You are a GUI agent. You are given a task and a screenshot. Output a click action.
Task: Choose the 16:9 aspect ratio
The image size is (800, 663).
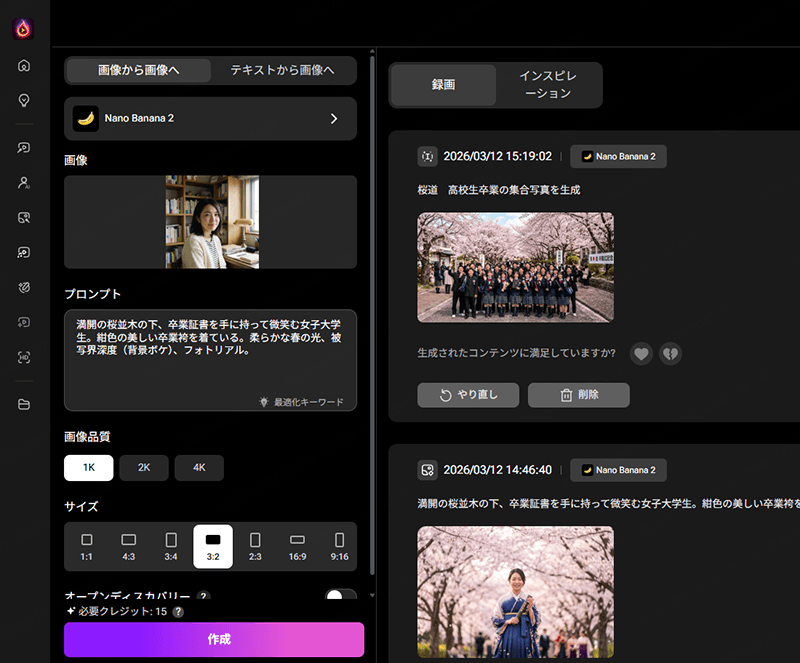tap(297, 547)
